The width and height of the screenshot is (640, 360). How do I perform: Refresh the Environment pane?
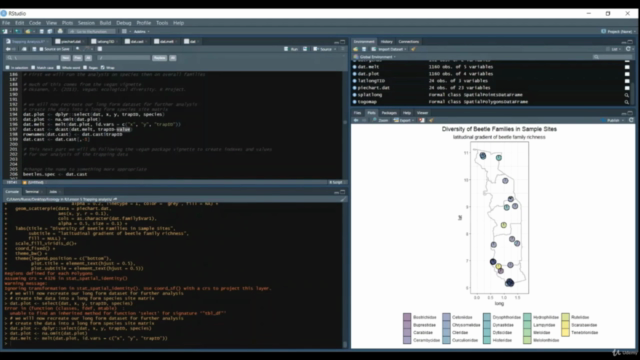coord(628,49)
